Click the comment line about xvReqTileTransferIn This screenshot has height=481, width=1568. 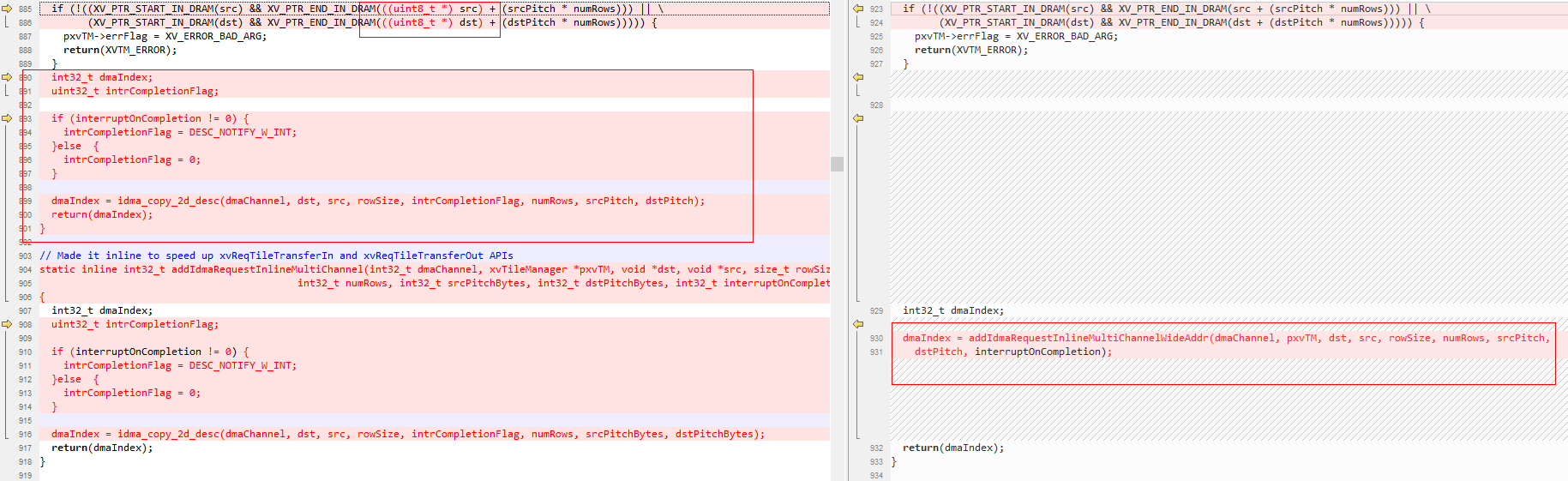[x=276, y=256]
